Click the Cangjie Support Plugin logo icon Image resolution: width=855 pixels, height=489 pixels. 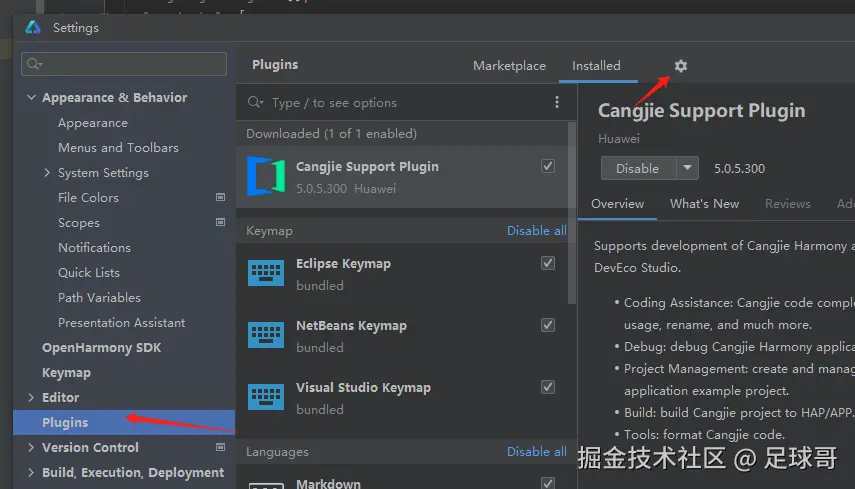point(266,176)
